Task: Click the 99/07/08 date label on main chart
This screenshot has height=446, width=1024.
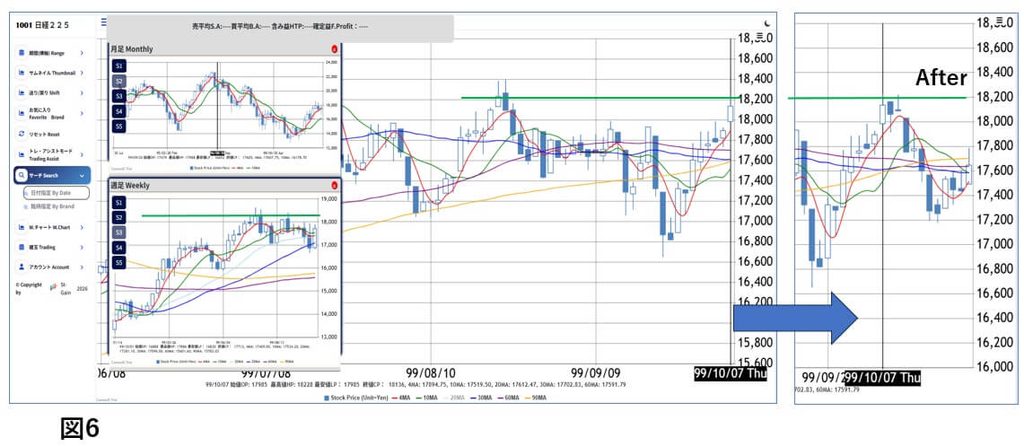Action: (x=266, y=374)
